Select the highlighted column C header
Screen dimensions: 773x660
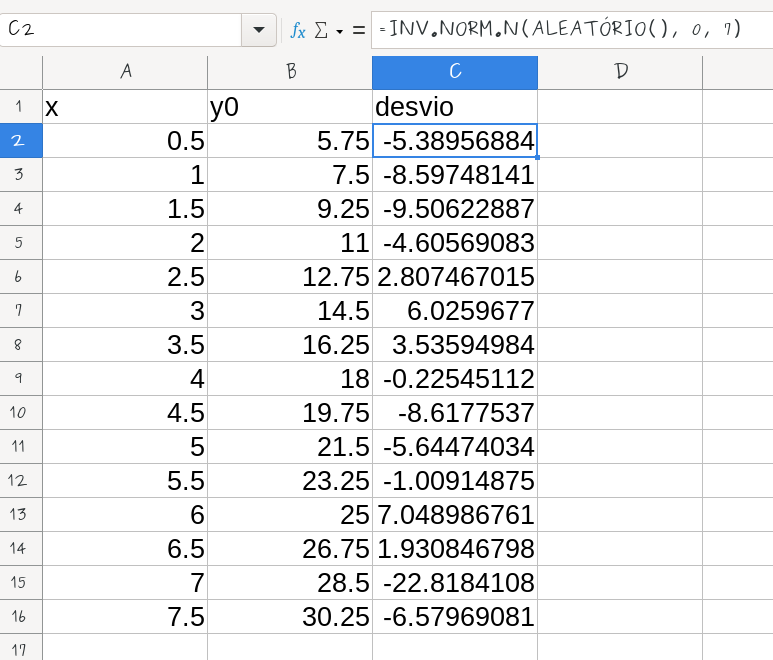point(454,72)
